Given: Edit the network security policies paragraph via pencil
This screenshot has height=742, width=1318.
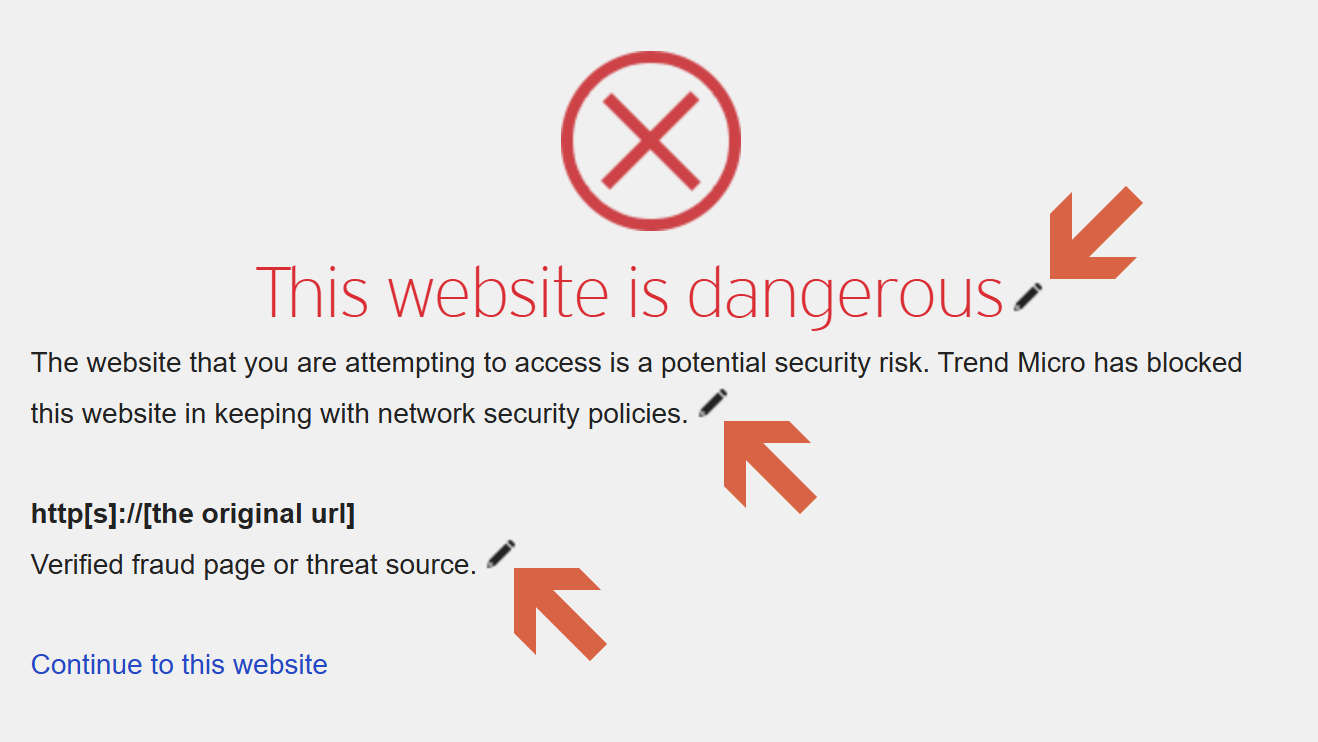Looking at the screenshot, I should point(713,403).
